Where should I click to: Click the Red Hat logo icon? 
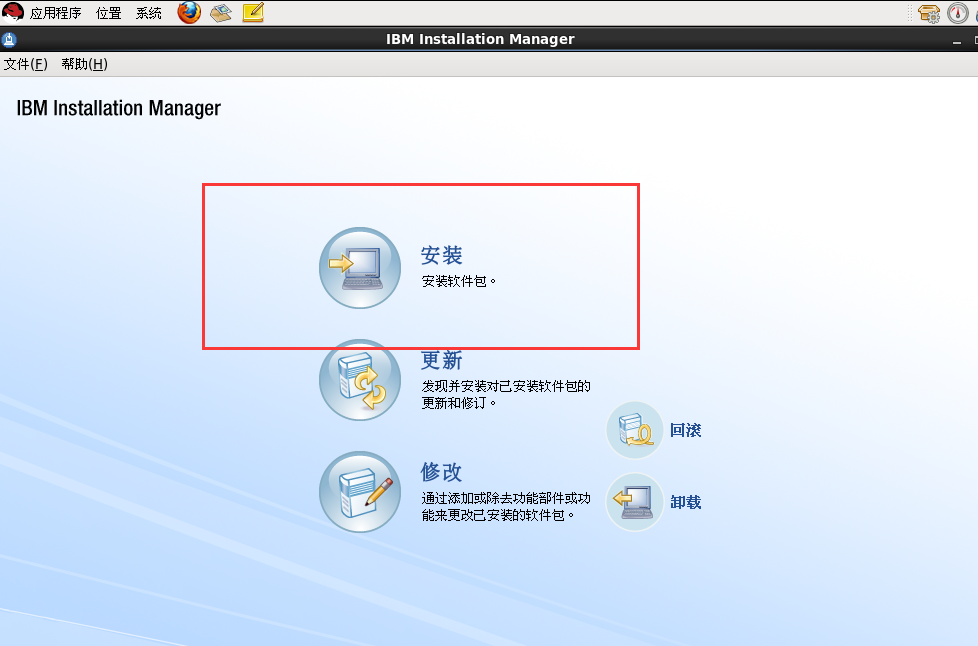pyautogui.click(x=12, y=12)
